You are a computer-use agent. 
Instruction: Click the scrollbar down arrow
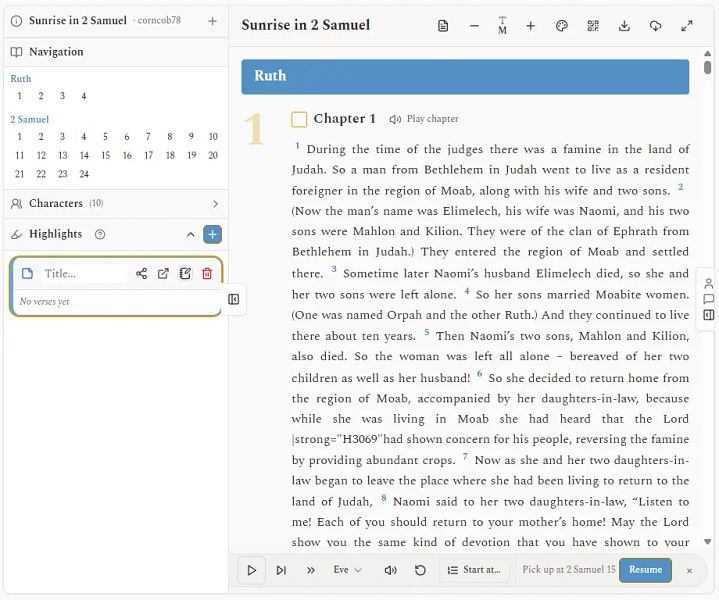point(708,542)
